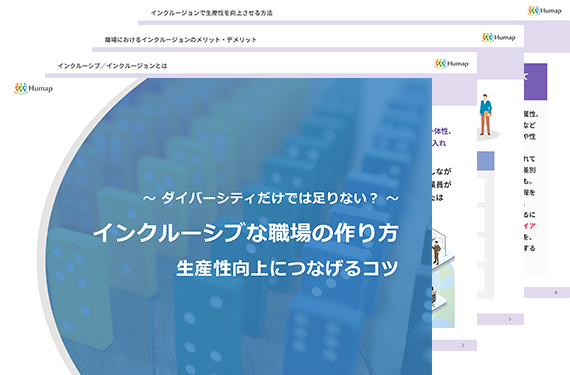Click the Humap logo beside インクルーシブ／インクルージョンとは
The width and height of the screenshot is (570, 375).
pyautogui.click(x=451, y=64)
